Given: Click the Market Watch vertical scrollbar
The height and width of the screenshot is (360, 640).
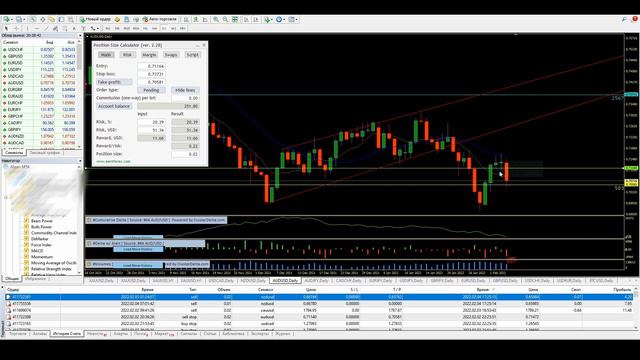Looking at the screenshot, I should click(80, 94).
